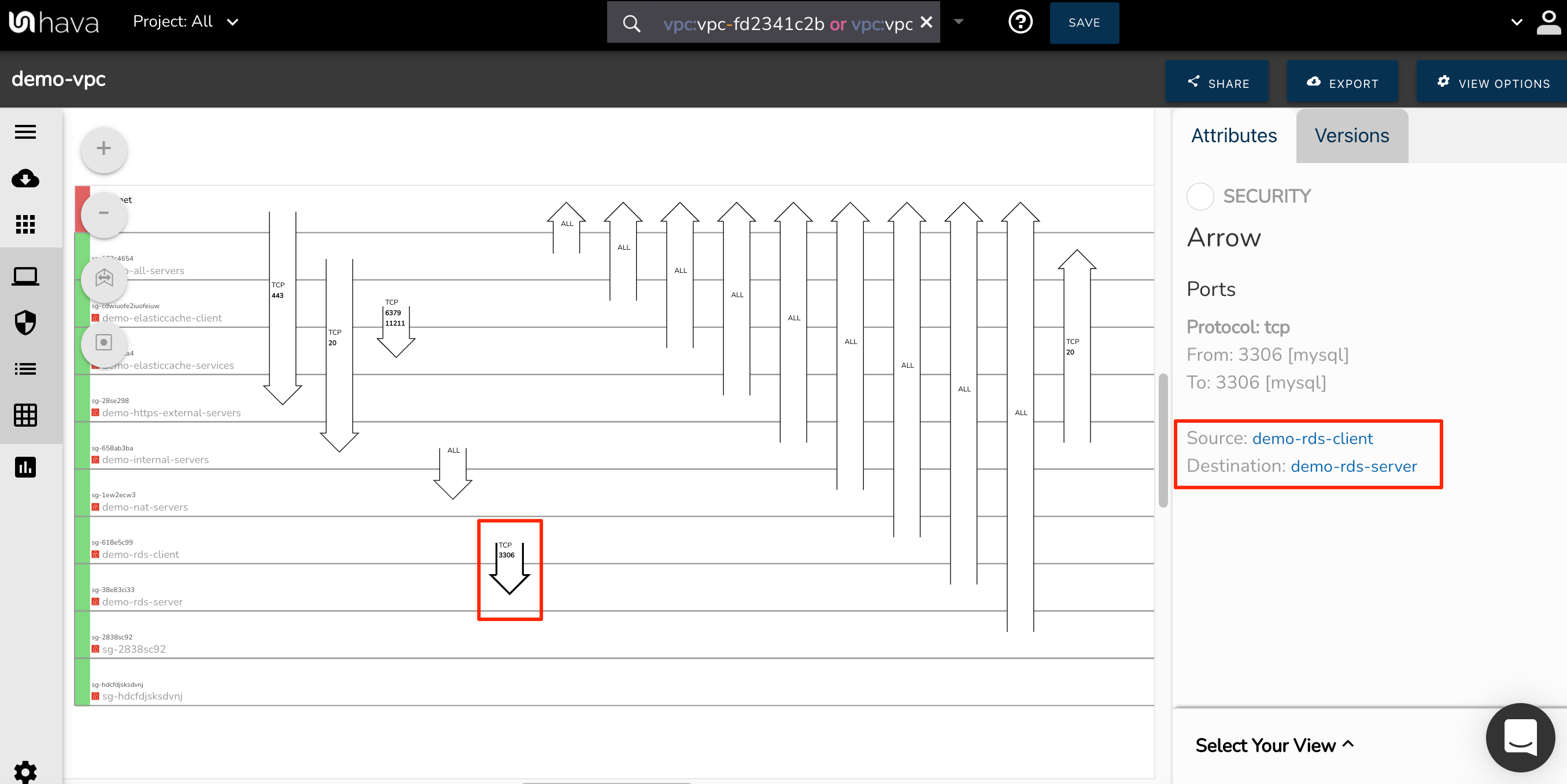
Task: Click the demo-rds-client source link
Action: tap(1313, 438)
